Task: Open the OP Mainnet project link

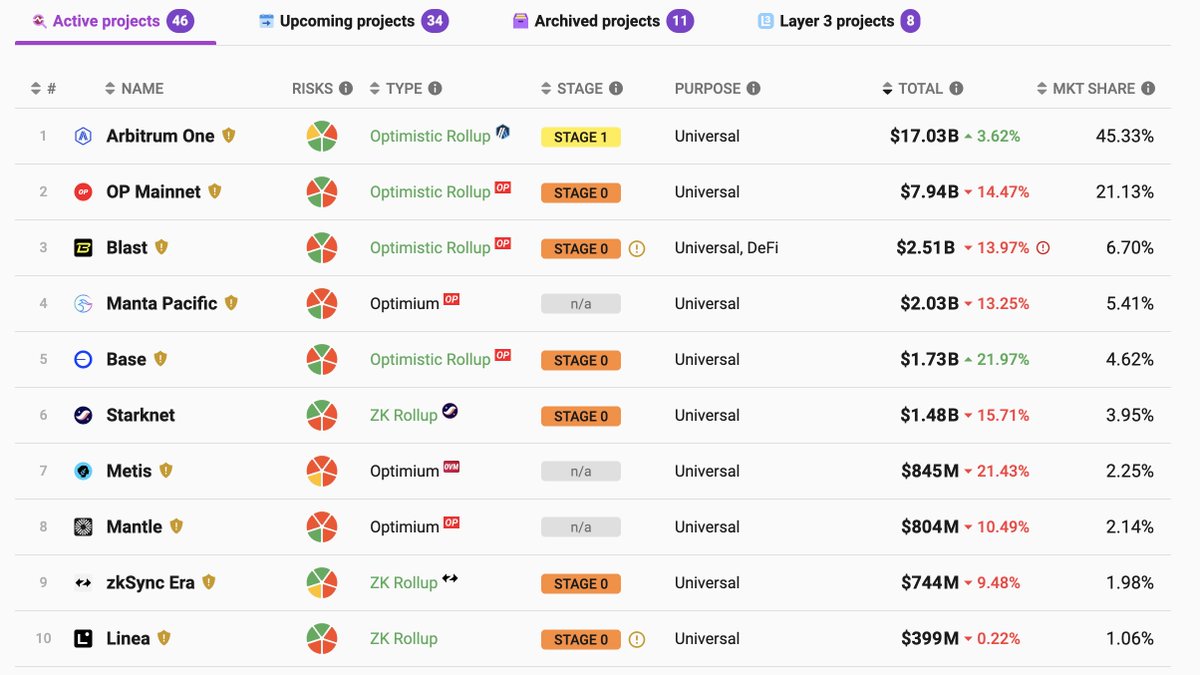Action: pos(153,192)
